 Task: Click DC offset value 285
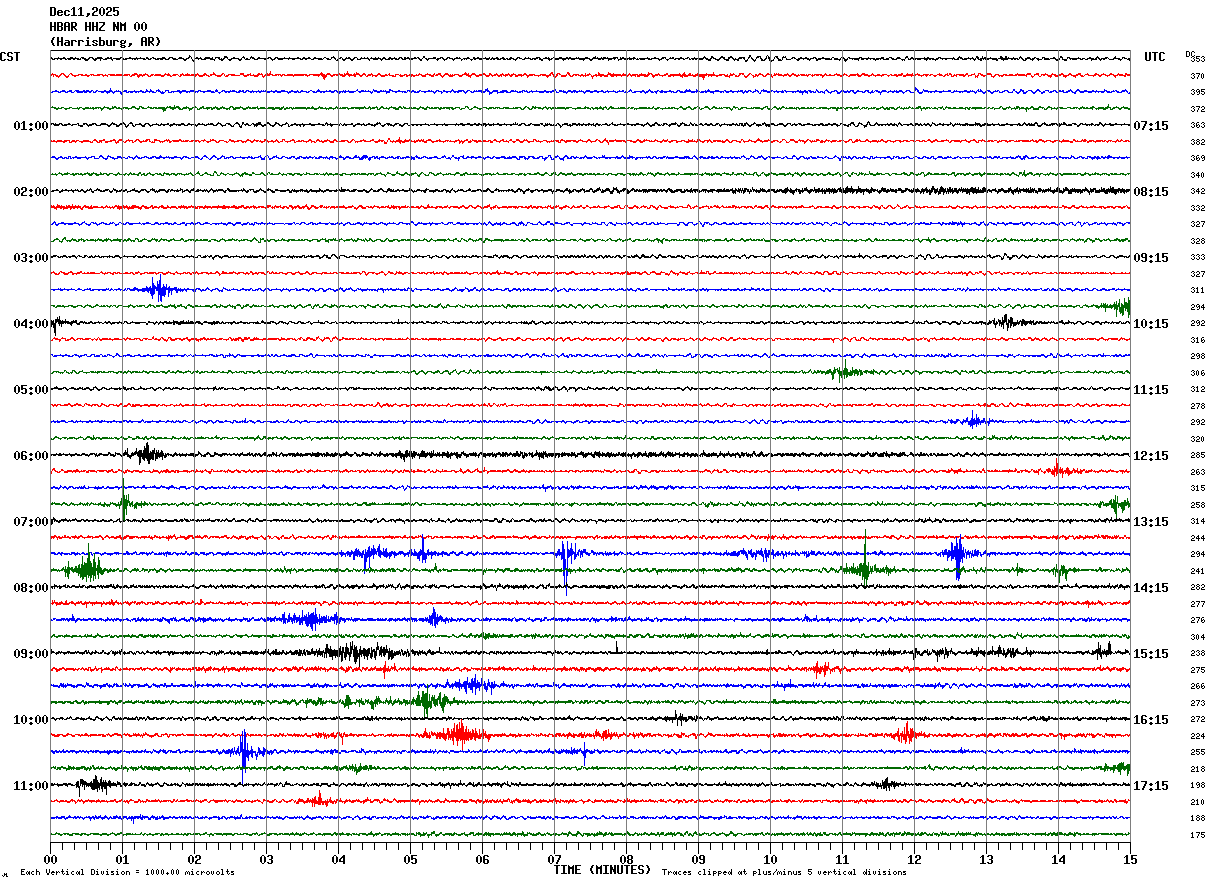coord(1197,456)
